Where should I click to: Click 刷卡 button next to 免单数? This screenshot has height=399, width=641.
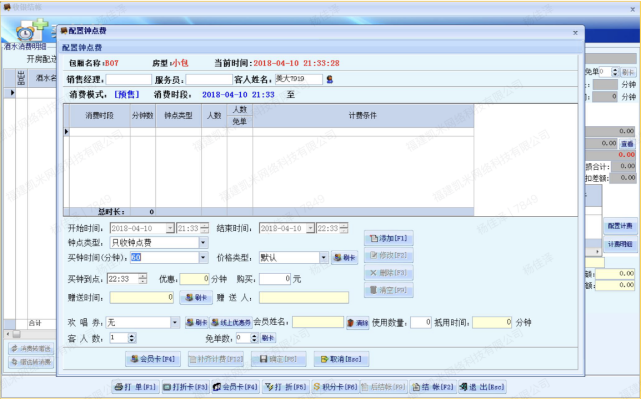(x=268, y=338)
